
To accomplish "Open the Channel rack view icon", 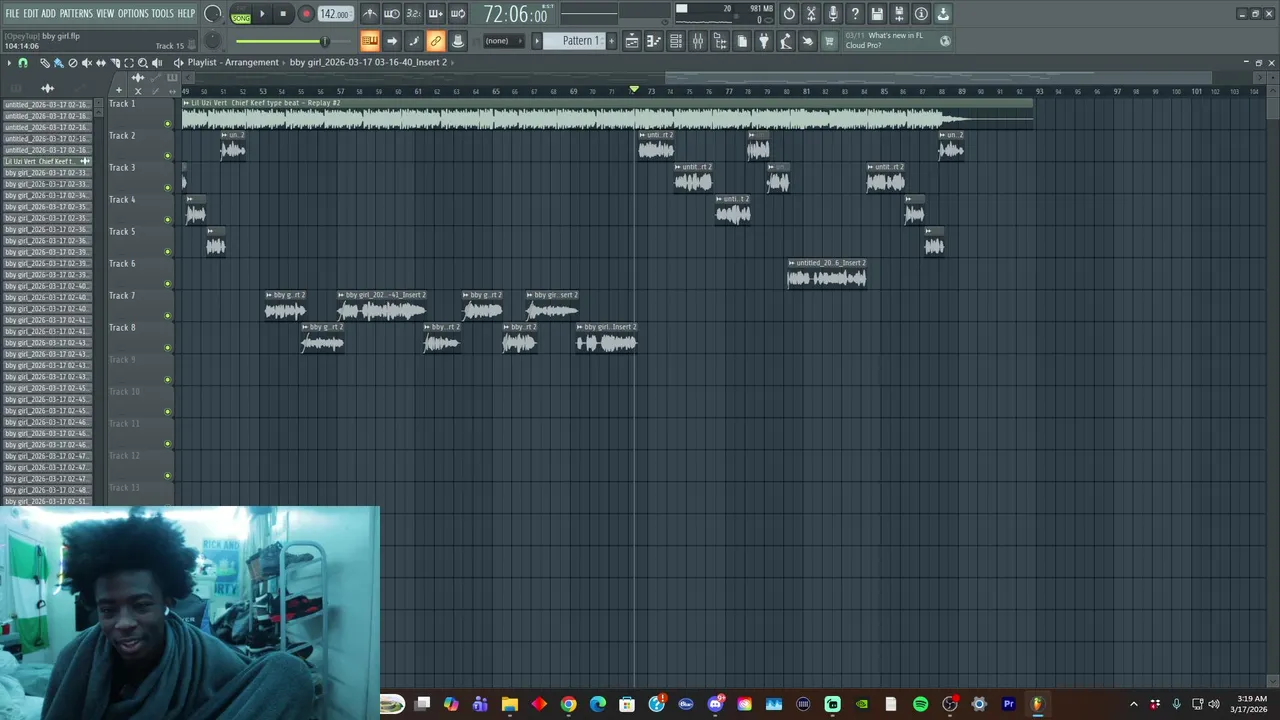I will [x=676, y=41].
